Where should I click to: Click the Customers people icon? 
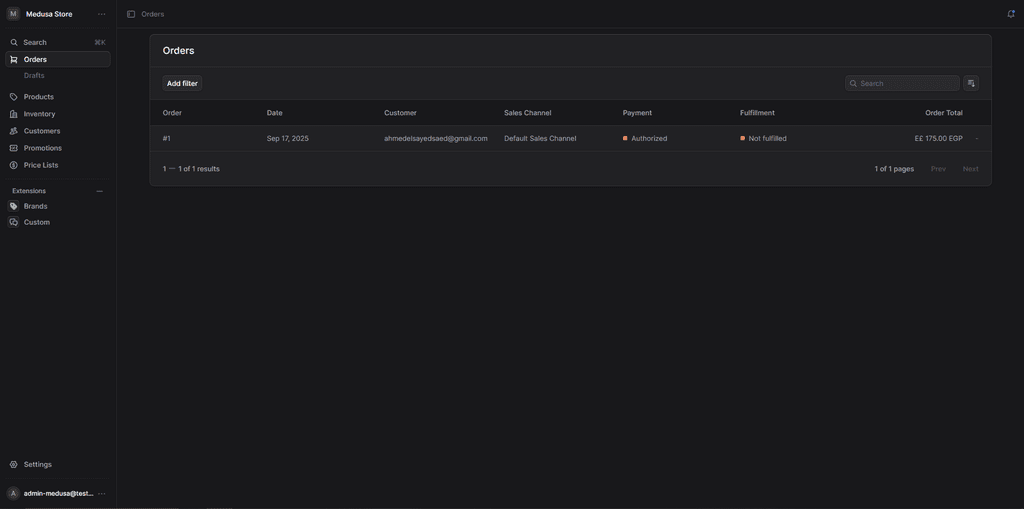(x=14, y=131)
